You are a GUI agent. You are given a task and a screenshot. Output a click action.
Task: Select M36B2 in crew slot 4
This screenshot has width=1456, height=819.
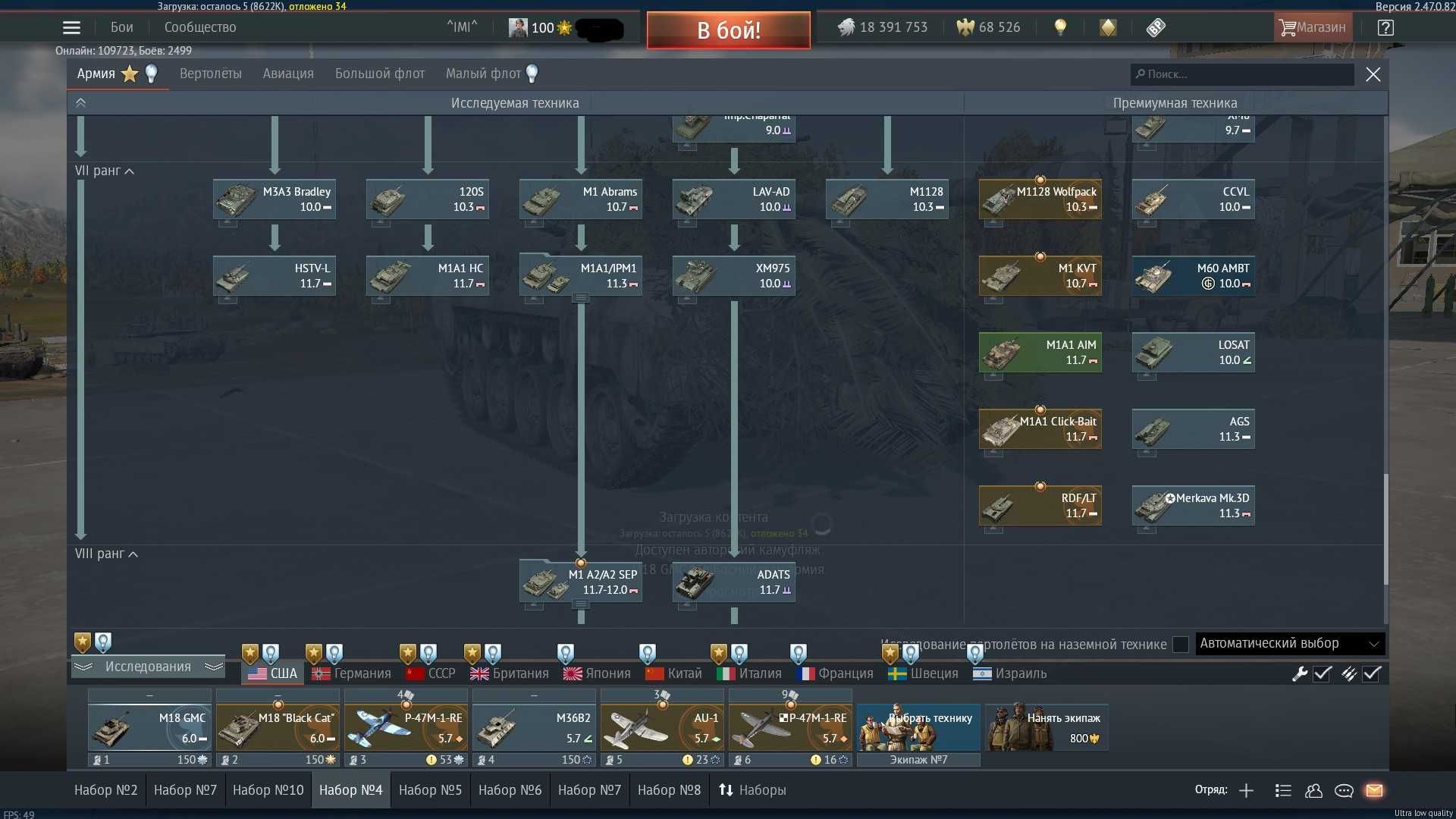pyautogui.click(x=534, y=729)
